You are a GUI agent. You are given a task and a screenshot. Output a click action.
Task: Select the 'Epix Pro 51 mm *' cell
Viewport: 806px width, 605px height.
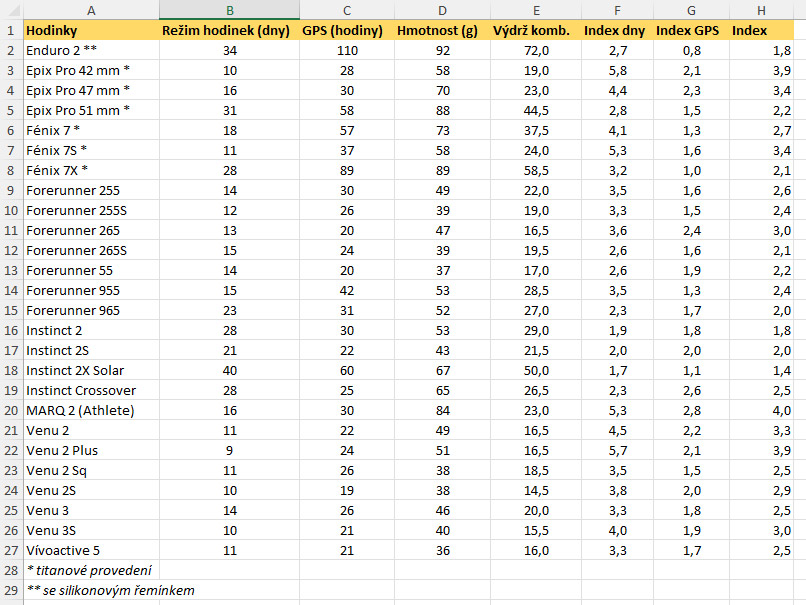[x=91, y=111]
